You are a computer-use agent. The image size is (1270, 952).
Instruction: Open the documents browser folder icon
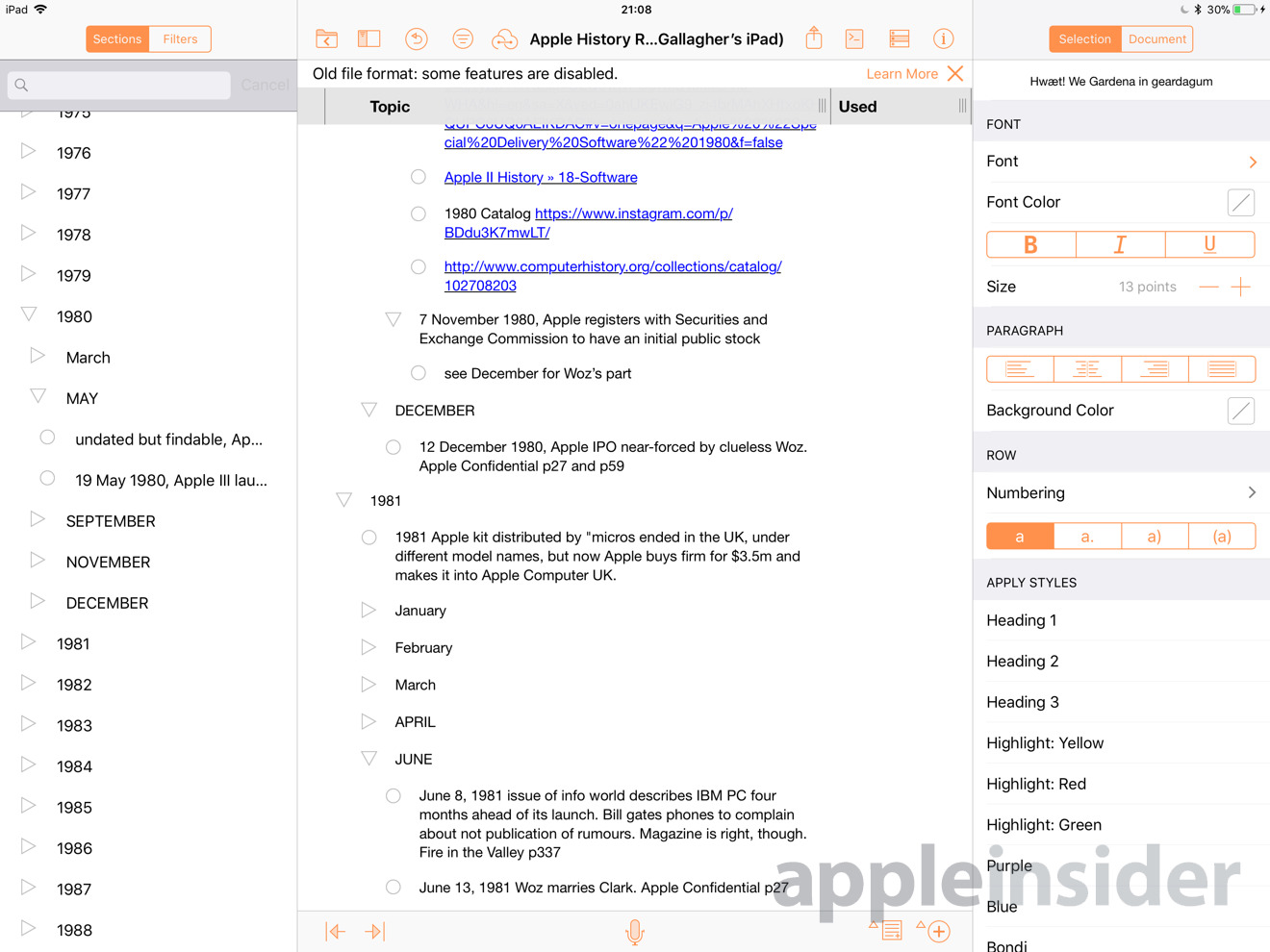click(327, 39)
